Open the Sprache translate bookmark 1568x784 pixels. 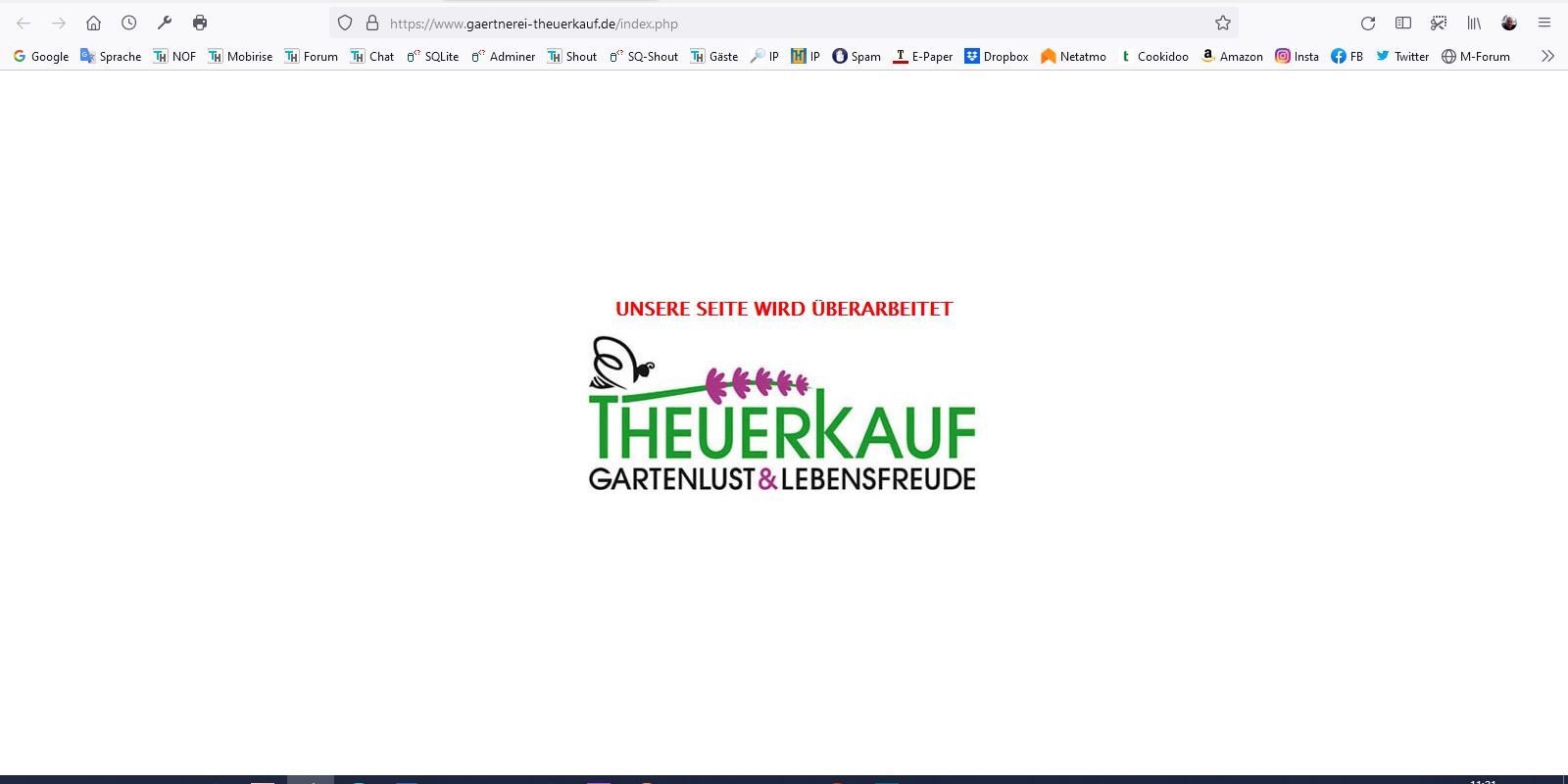tap(111, 56)
